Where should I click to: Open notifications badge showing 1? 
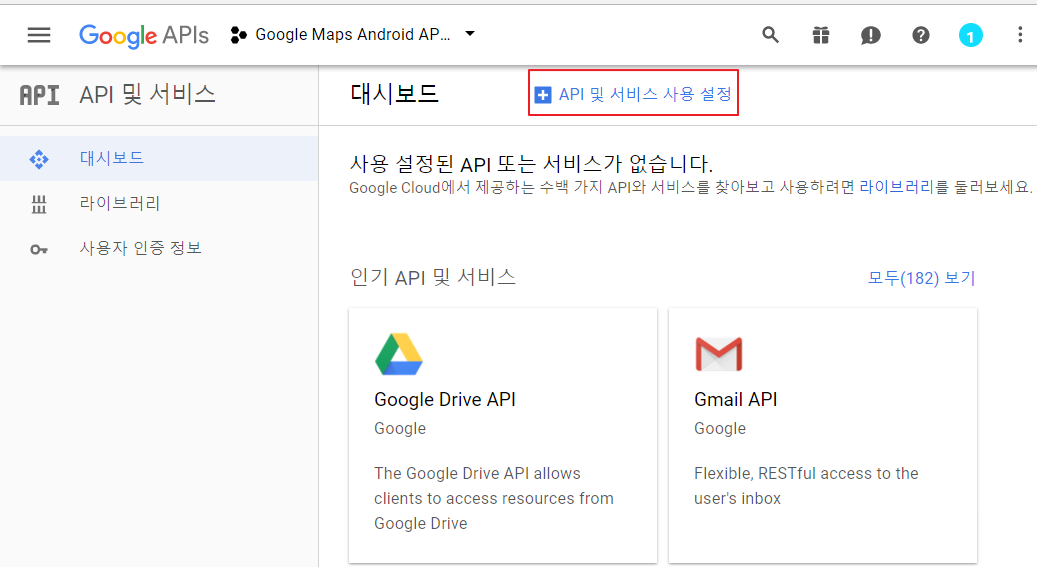tap(970, 35)
